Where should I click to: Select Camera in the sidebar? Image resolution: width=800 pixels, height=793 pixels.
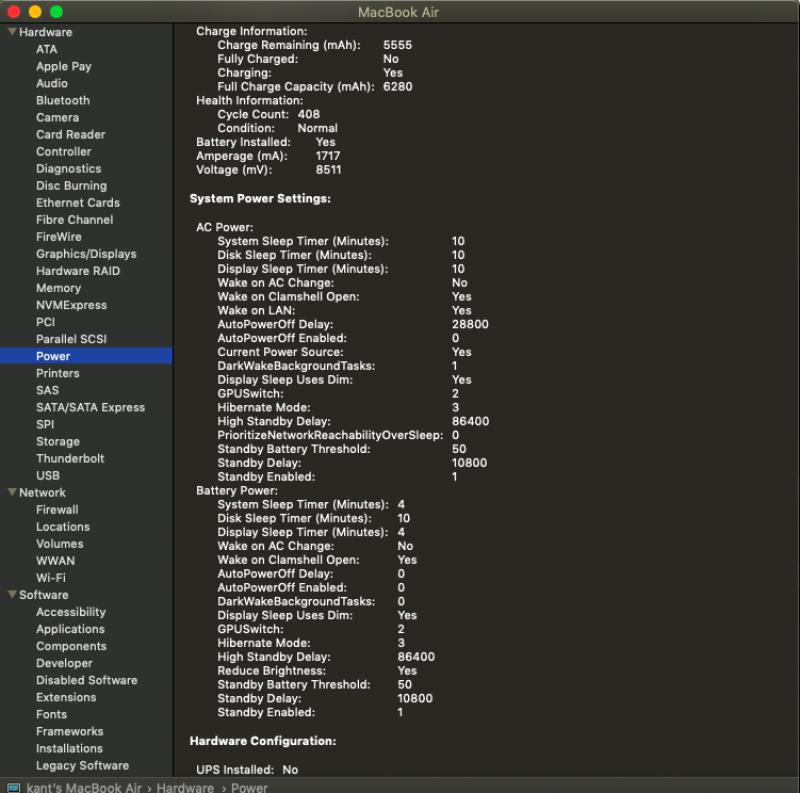pos(58,117)
